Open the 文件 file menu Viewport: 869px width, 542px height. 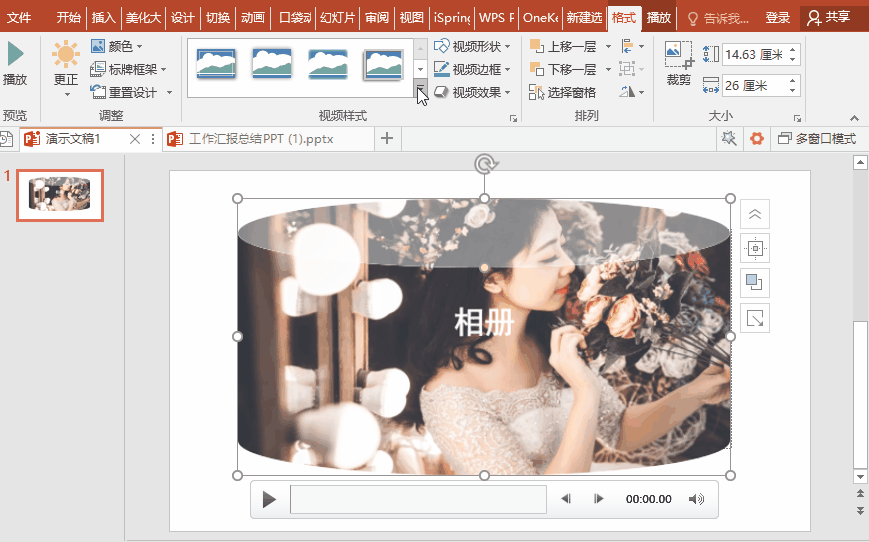[x=19, y=18]
